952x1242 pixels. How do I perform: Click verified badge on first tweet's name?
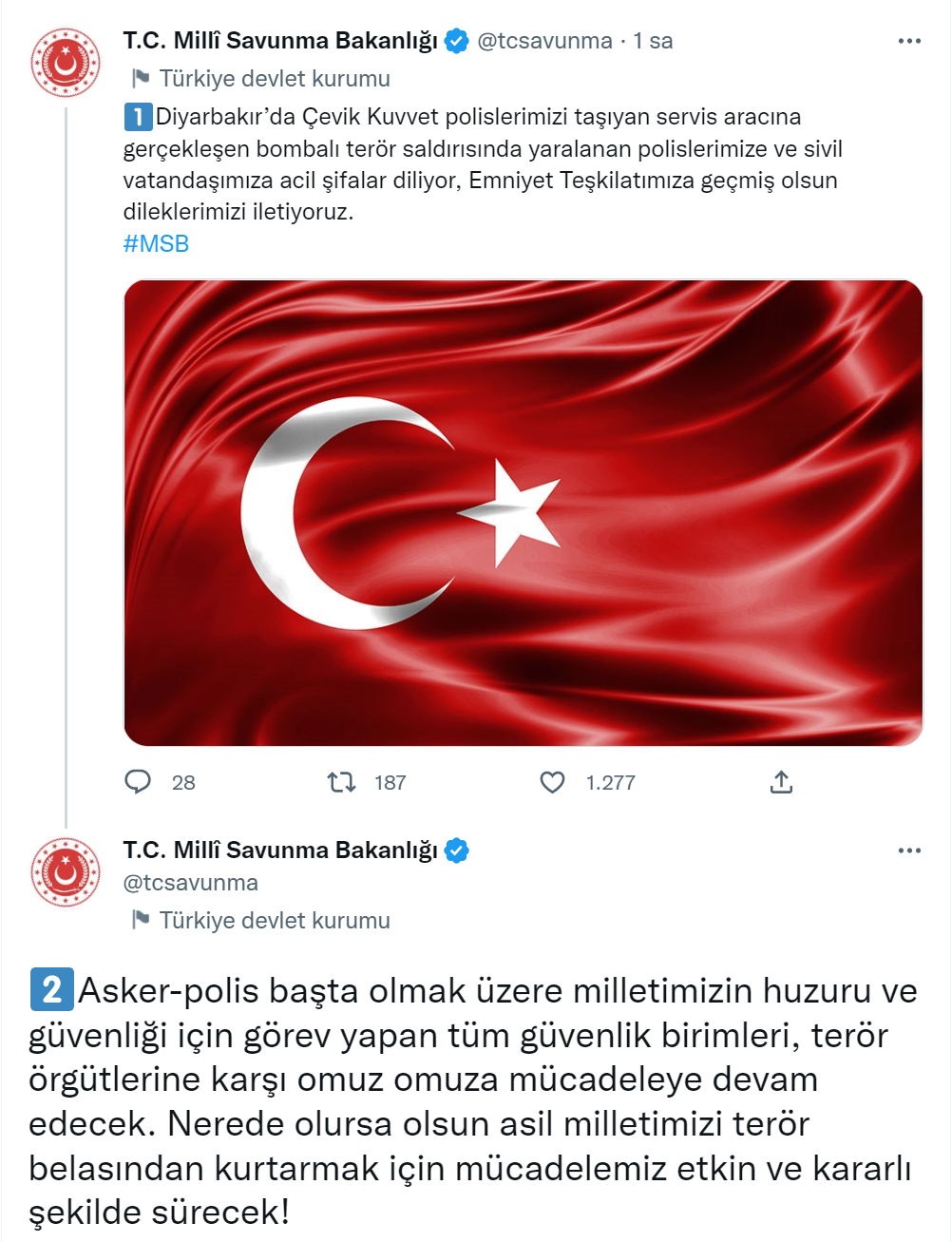coord(457,41)
